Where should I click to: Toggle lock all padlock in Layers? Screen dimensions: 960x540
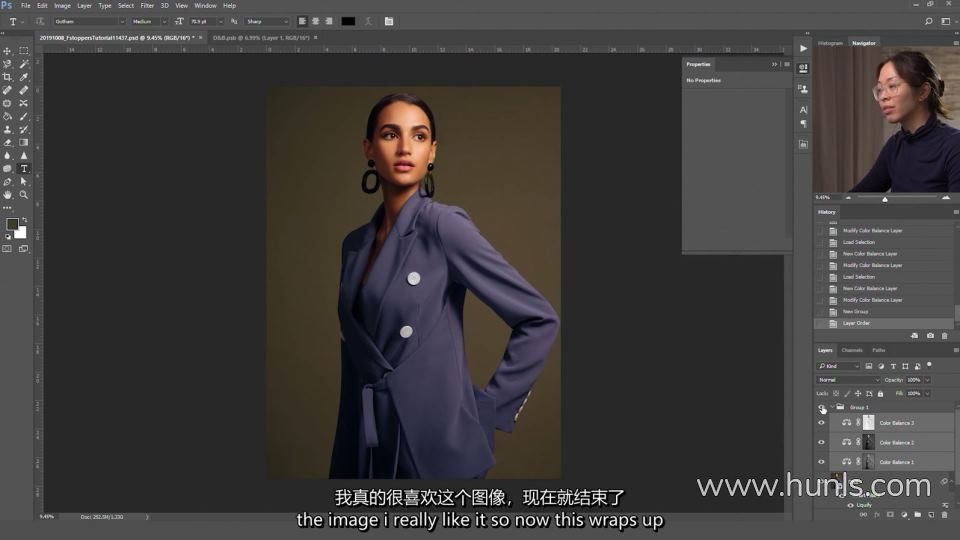(880, 394)
